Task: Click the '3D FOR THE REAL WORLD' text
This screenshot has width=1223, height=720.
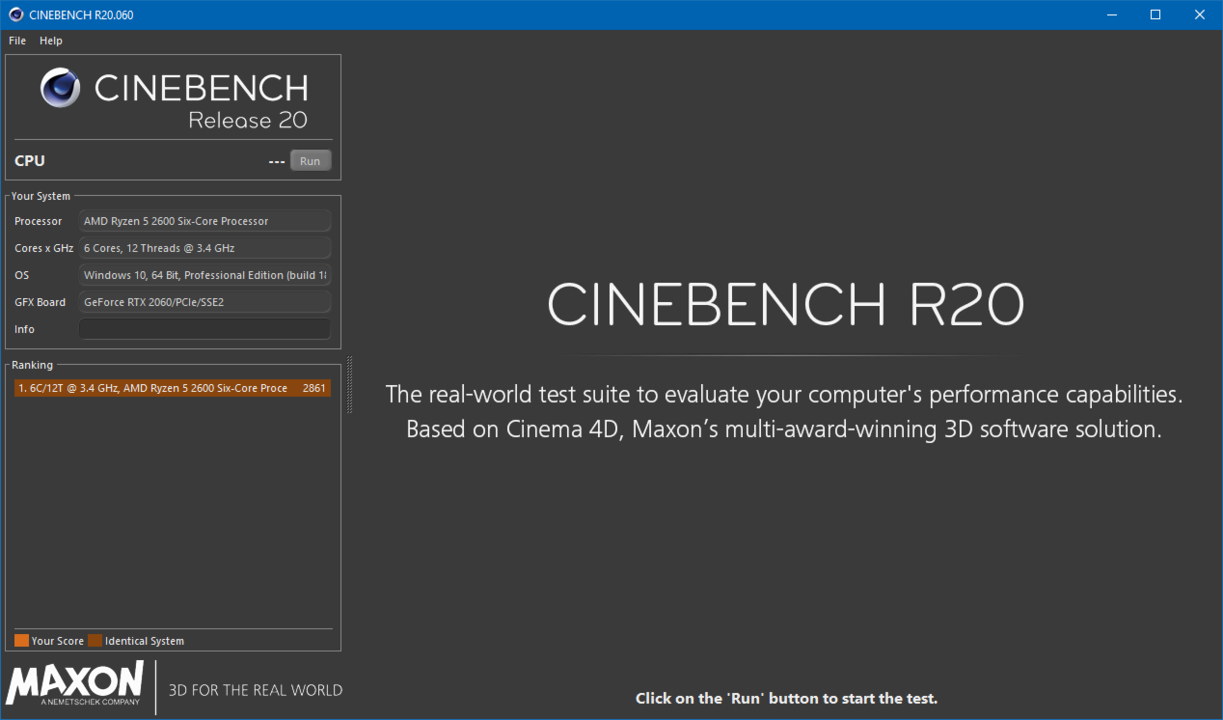Action: (x=255, y=690)
